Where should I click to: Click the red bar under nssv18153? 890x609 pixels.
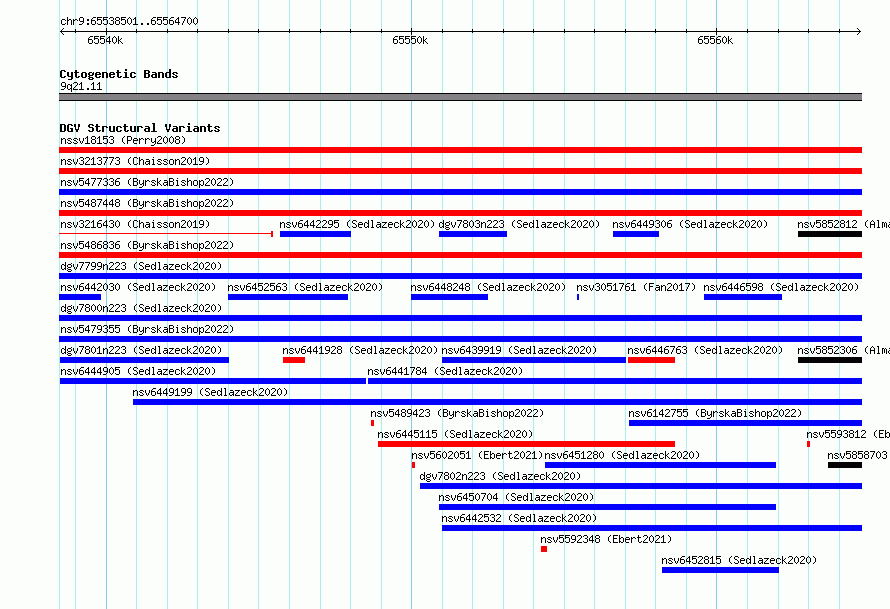pos(460,150)
